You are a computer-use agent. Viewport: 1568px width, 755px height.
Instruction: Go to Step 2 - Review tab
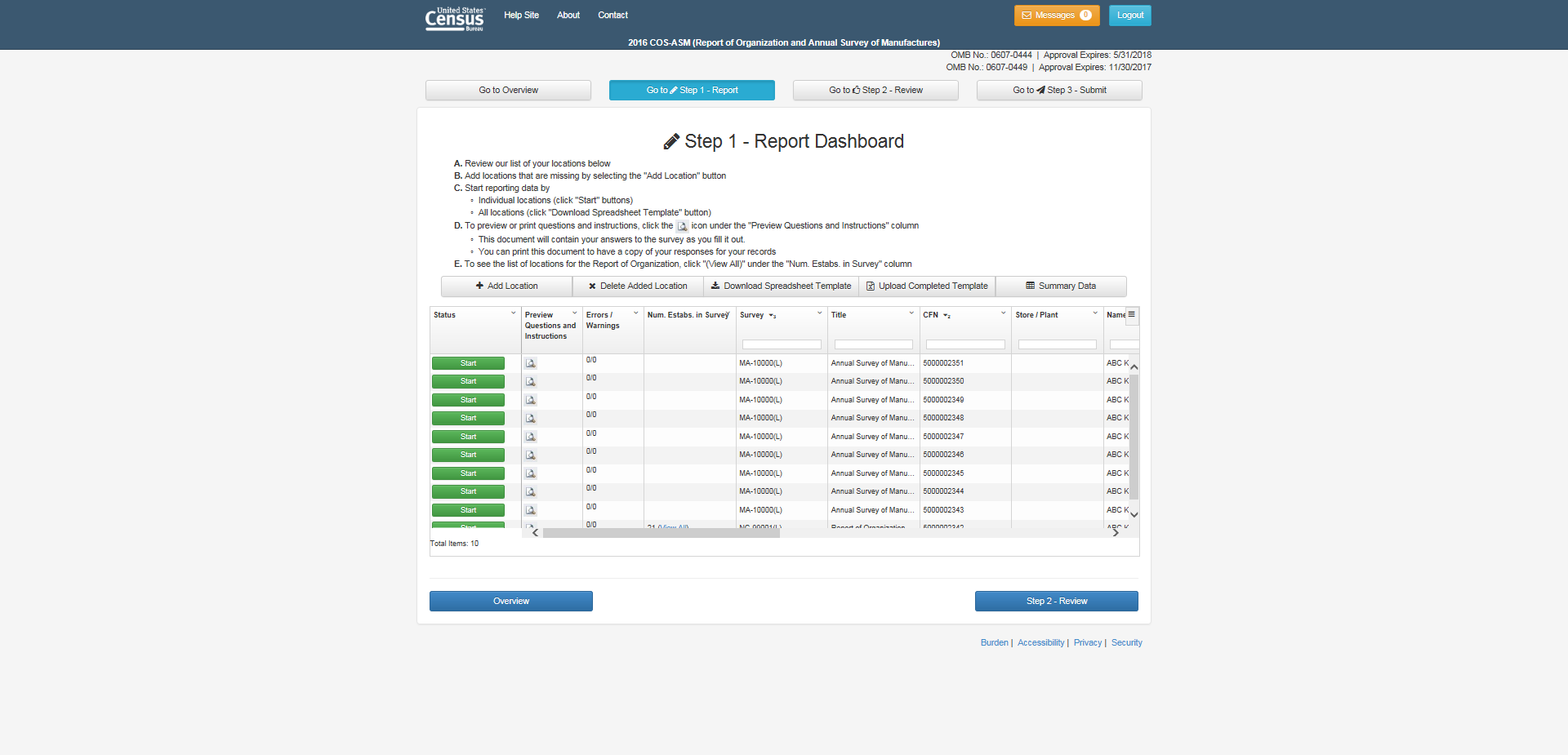pyautogui.click(x=875, y=91)
